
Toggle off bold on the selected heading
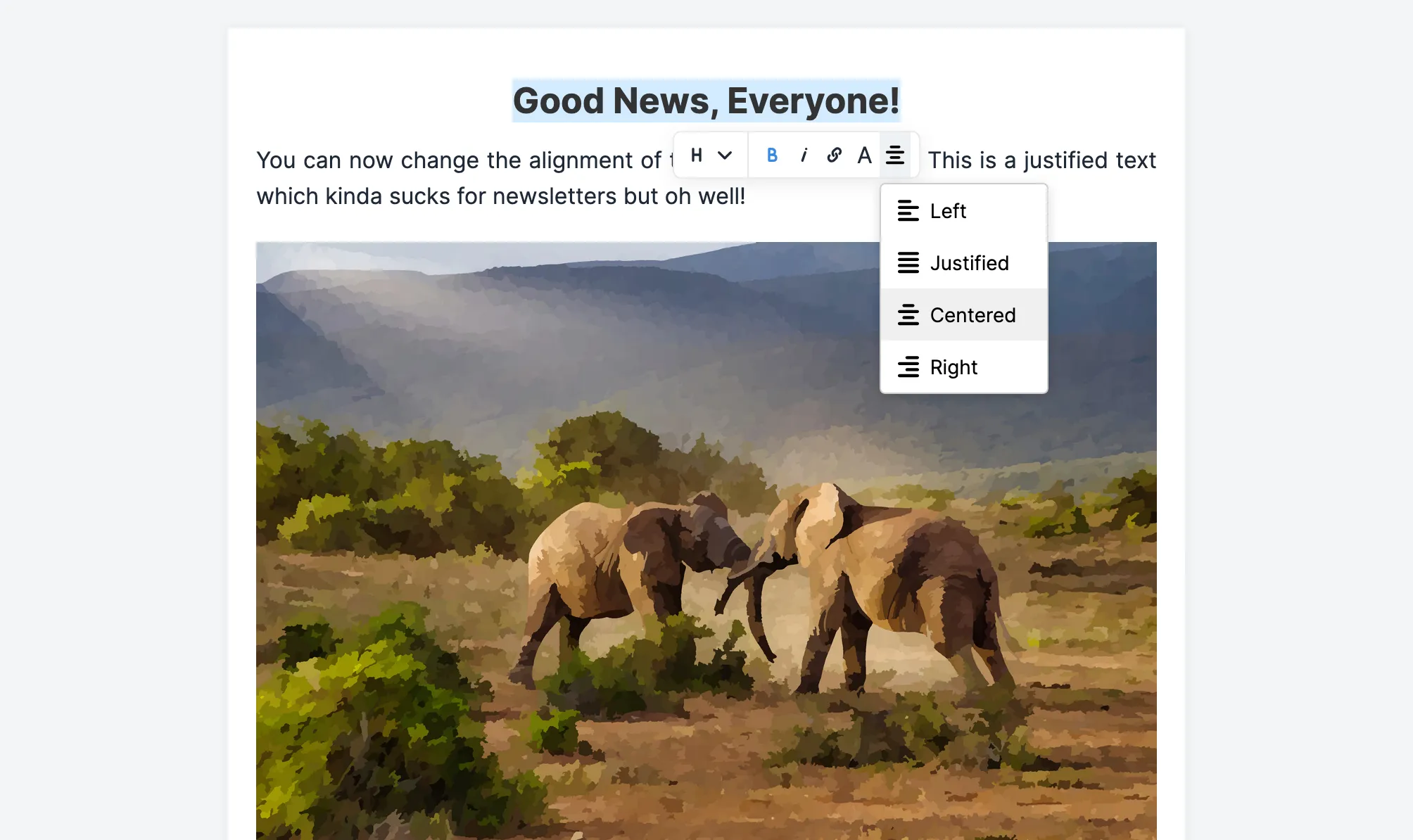tap(772, 155)
